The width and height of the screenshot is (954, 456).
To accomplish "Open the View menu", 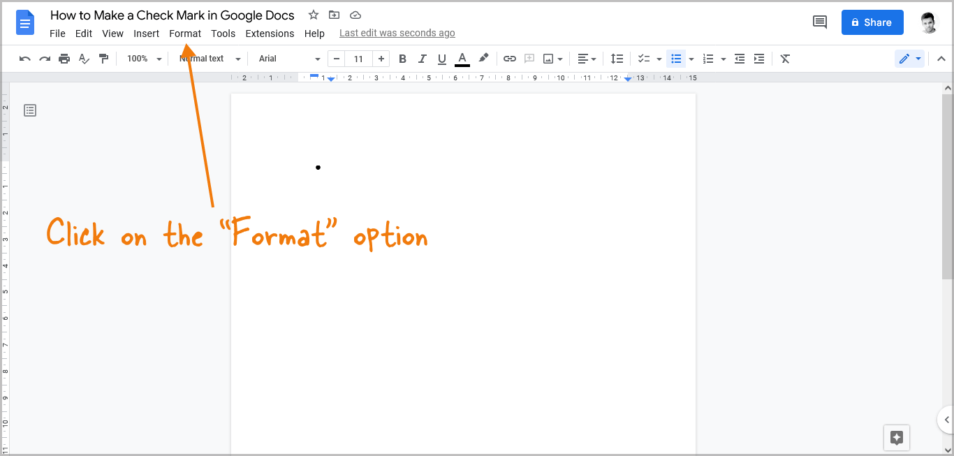I will [x=113, y=33].
